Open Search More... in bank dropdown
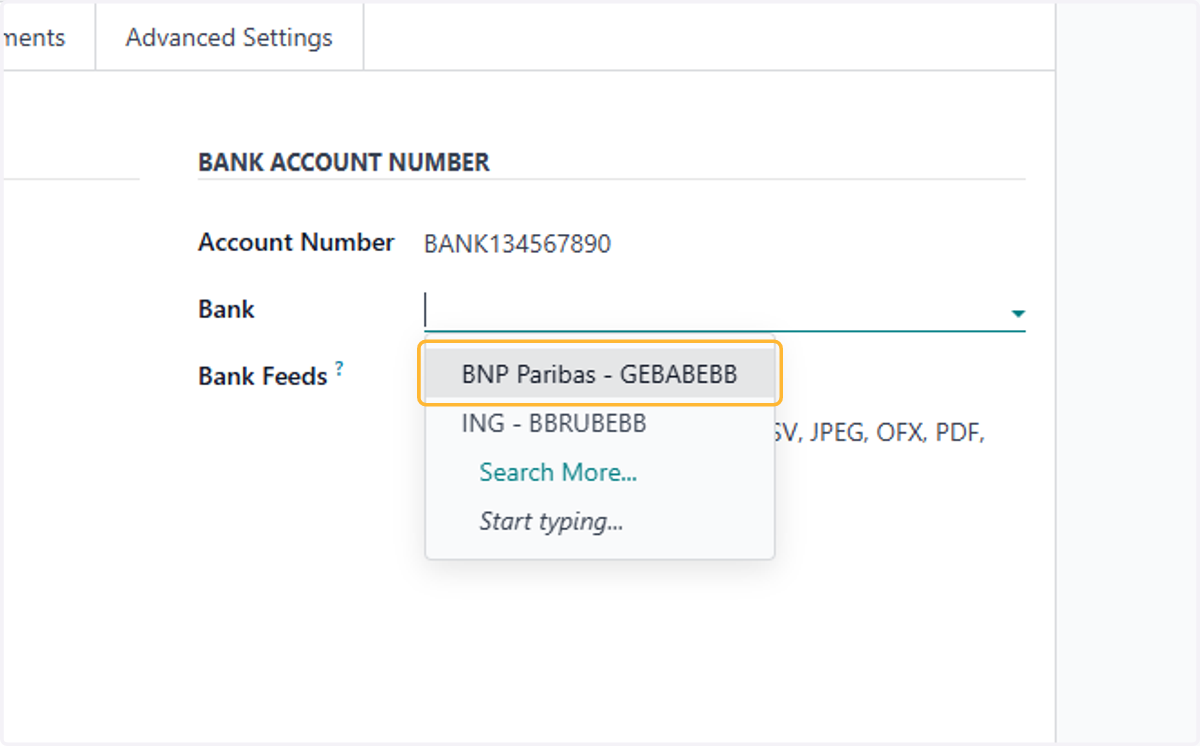The width and height of the screenshot is (1200, 746). 558,472
